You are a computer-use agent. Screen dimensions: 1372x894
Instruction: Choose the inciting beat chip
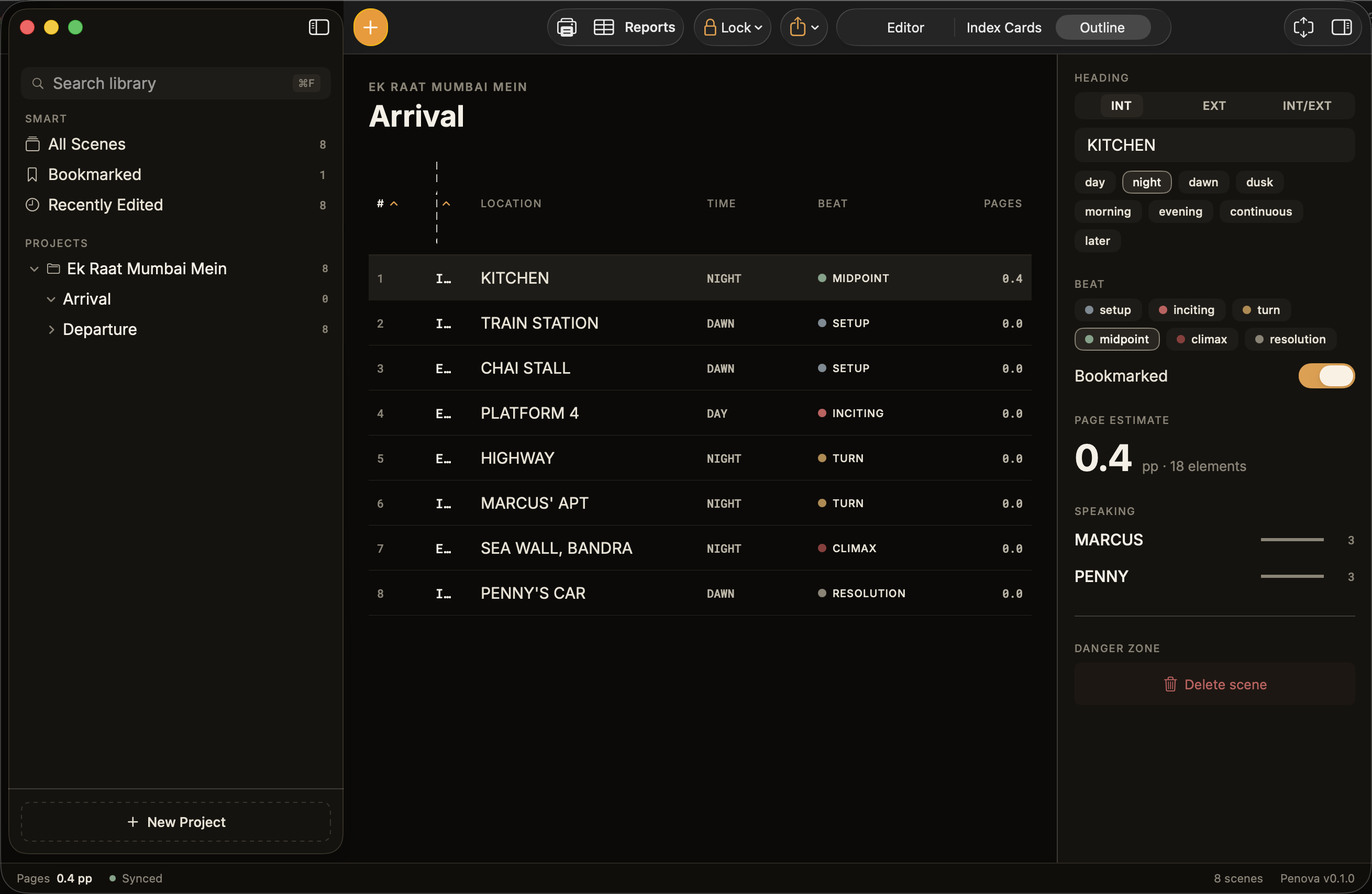(1187, 310)
